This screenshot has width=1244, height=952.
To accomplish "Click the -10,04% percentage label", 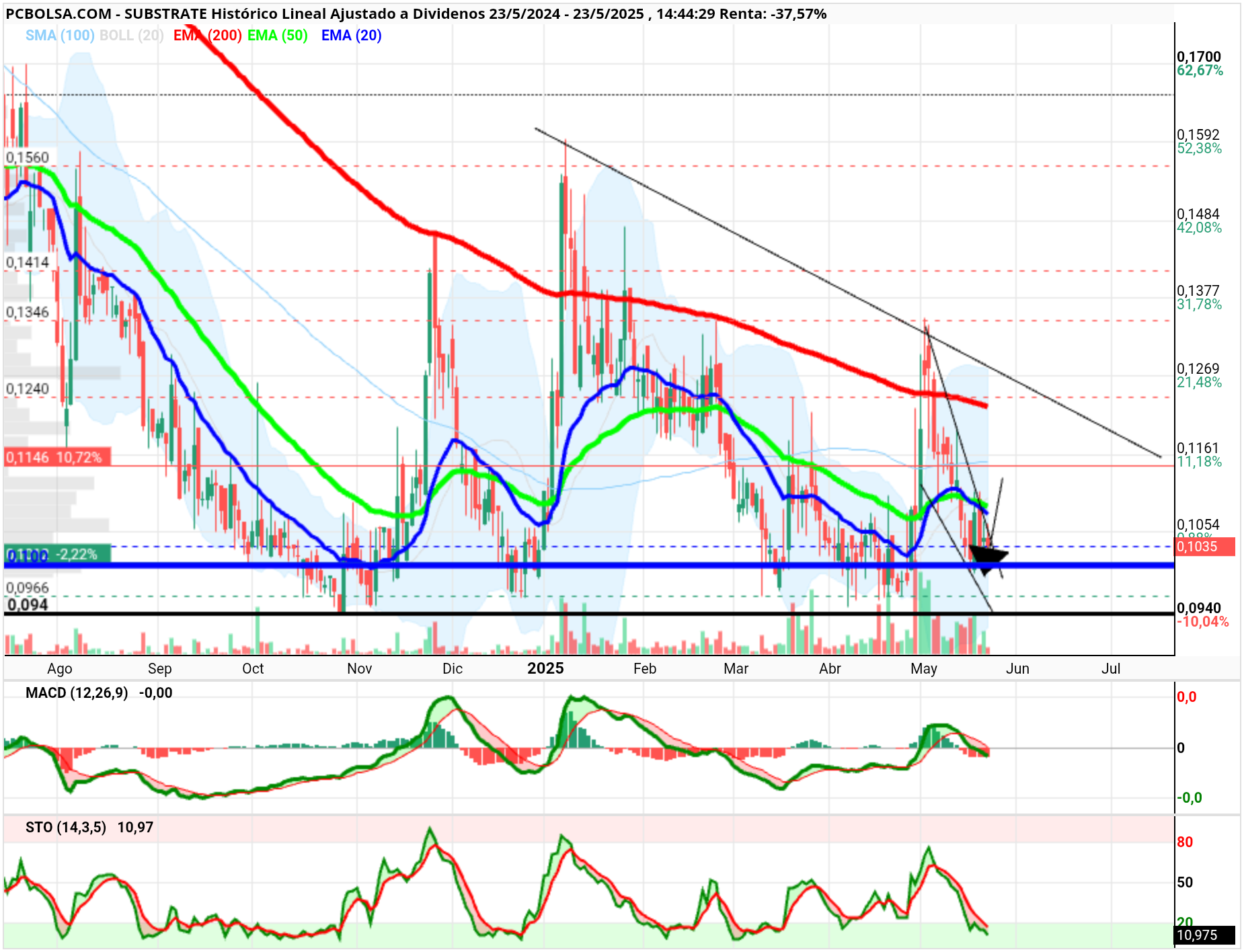I will 1203,622.
